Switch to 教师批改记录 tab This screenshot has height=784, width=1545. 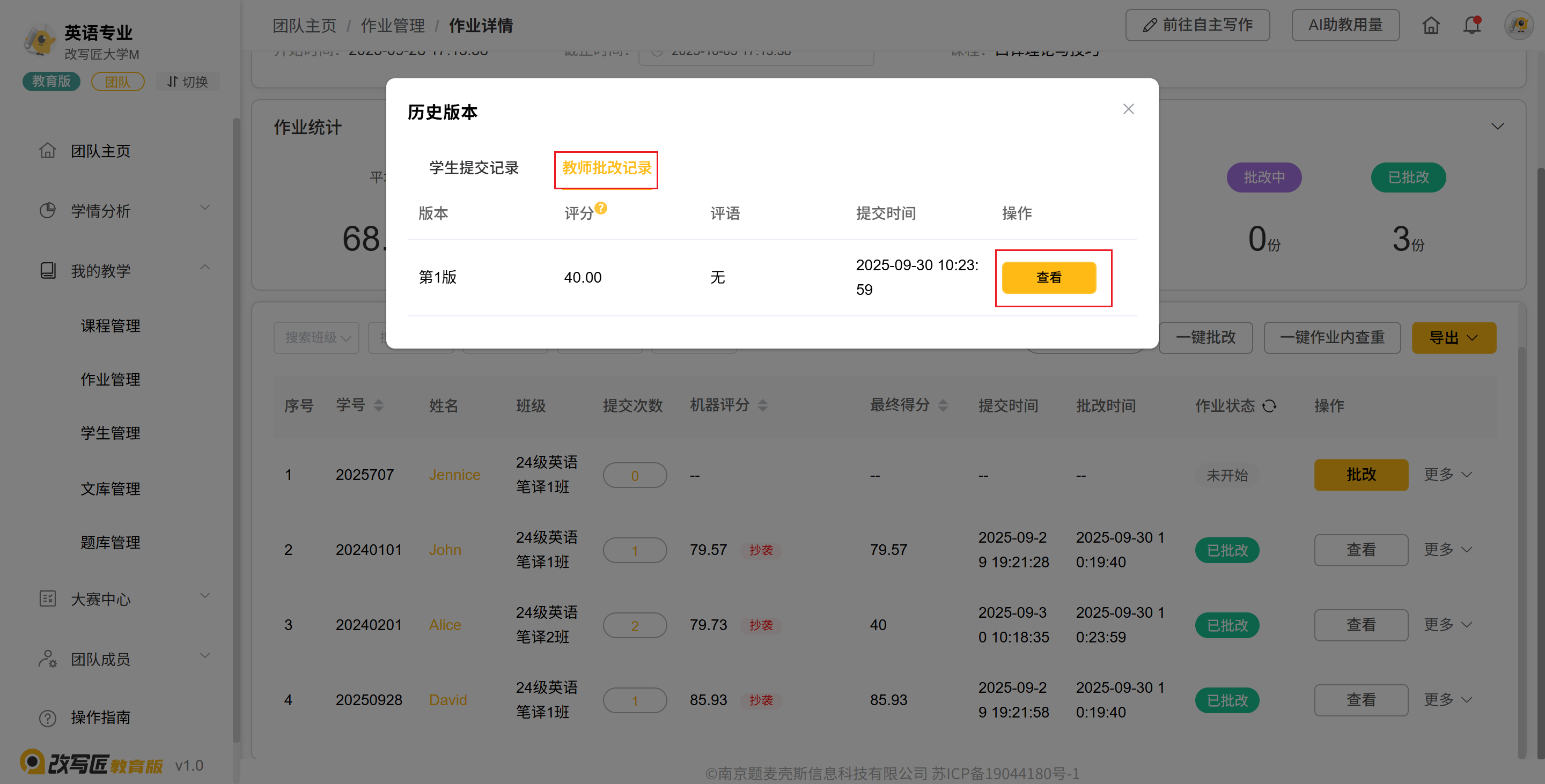click(x=606, y=168)
